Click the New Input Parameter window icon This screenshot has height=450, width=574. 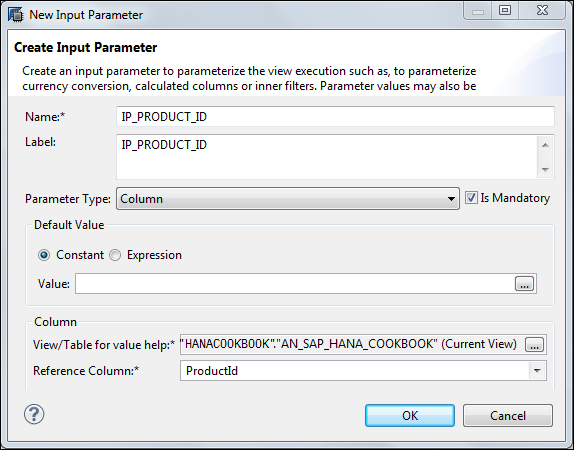pyautogui.click(x=15, y=15)
